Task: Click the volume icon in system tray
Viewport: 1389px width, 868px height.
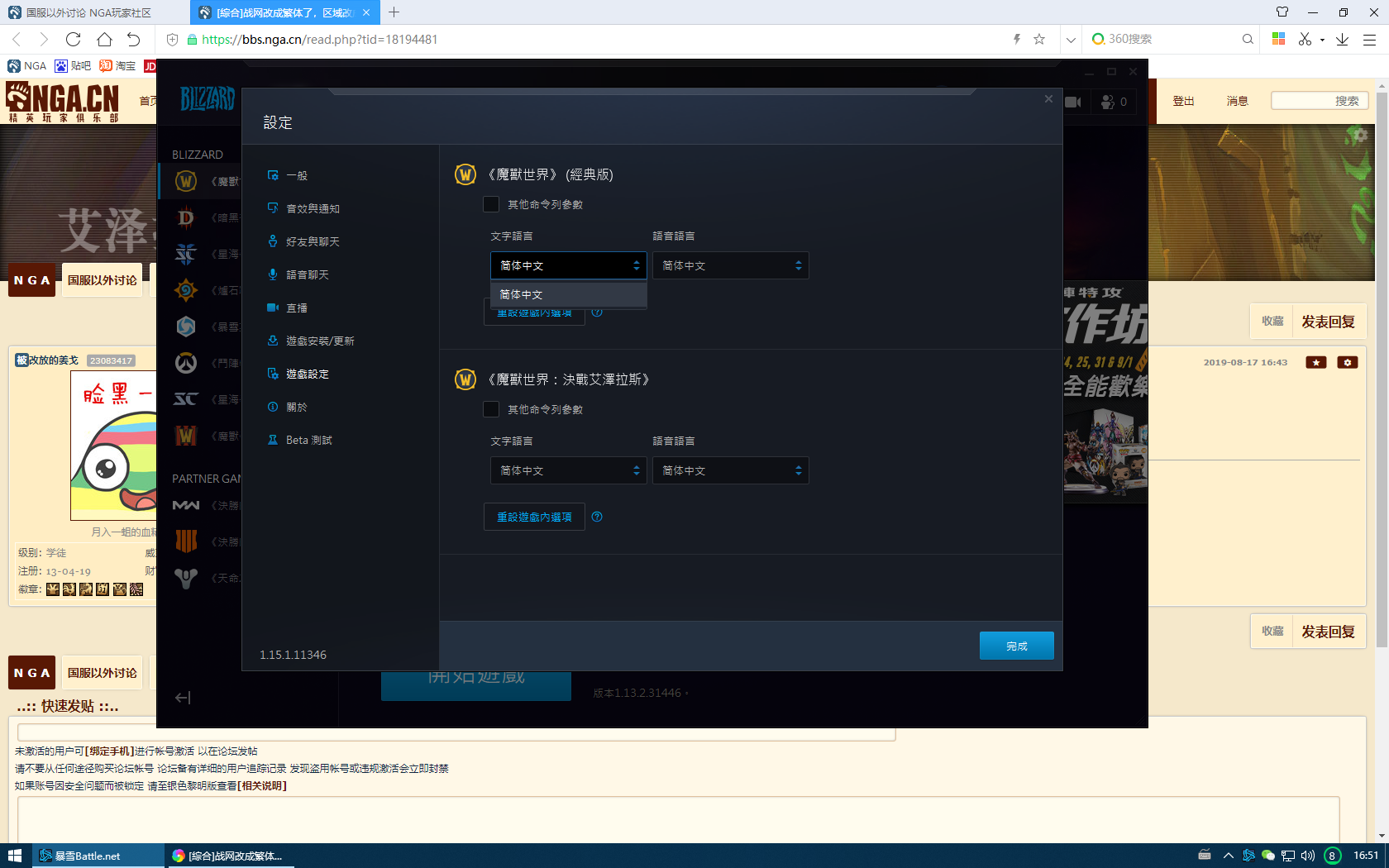Action: (1308, 856)
